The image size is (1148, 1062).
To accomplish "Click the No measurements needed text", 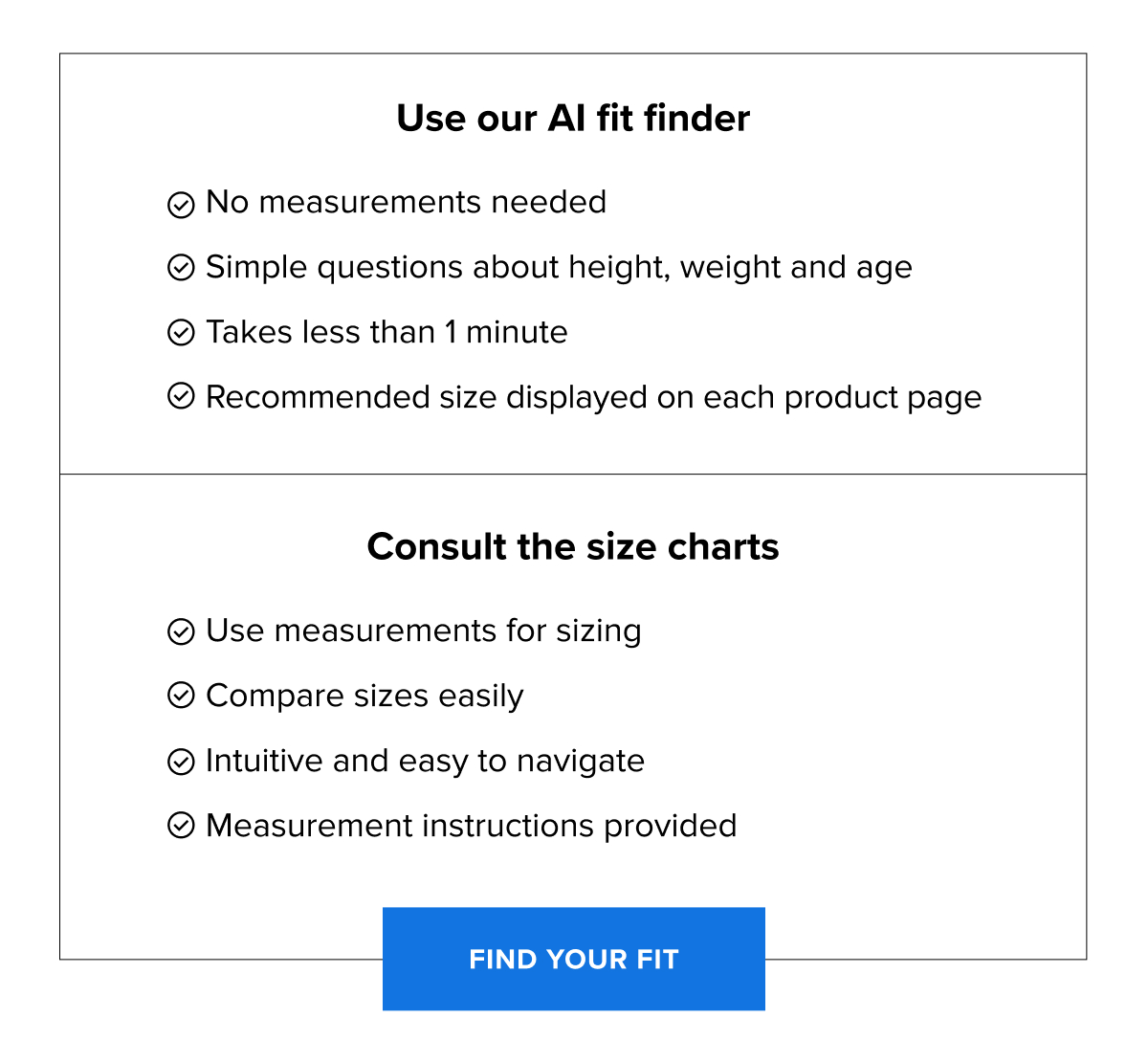I will [406, 203].
